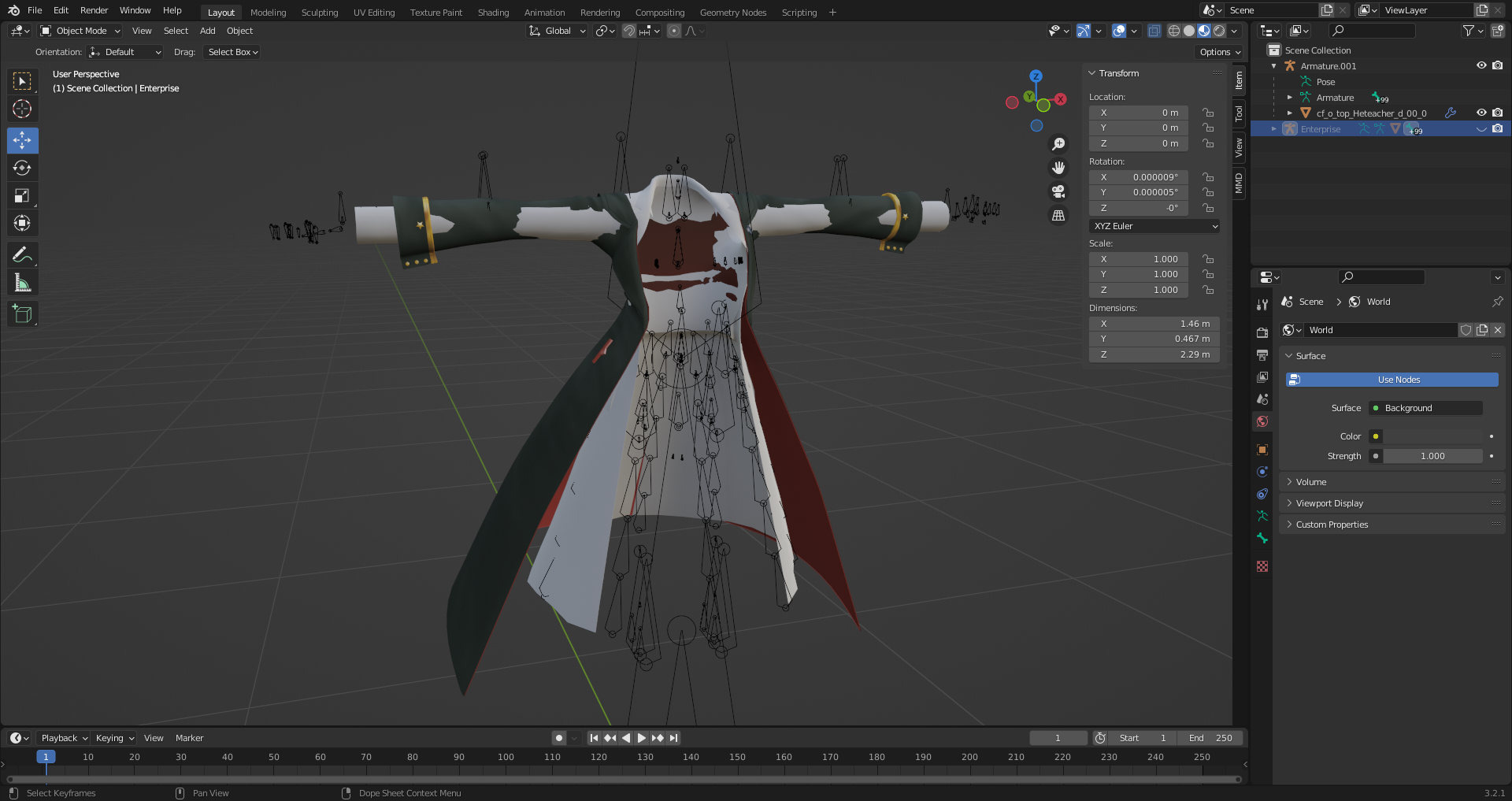The image size is (1512, 801).
Task: Toggle auto keying record button
Action: [559, 738]
